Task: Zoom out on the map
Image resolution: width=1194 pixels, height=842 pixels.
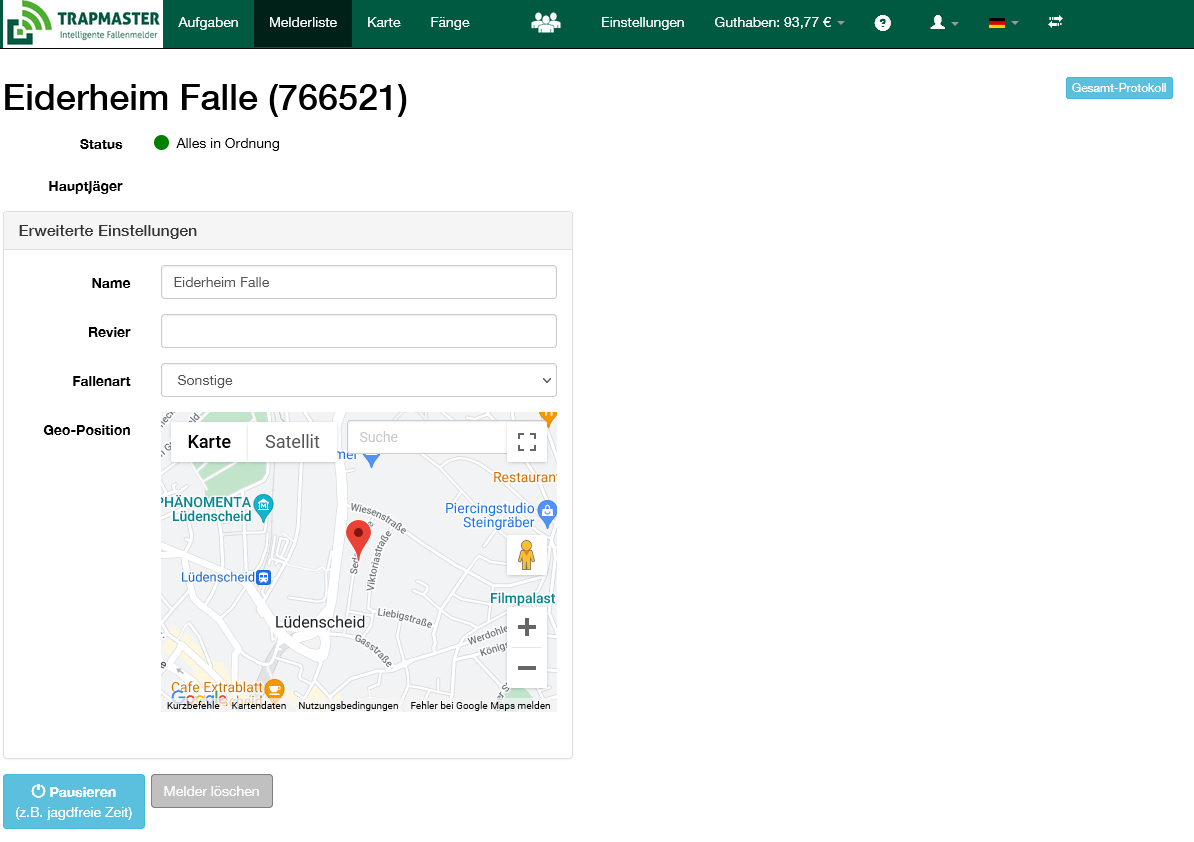Action: (527, 668)
